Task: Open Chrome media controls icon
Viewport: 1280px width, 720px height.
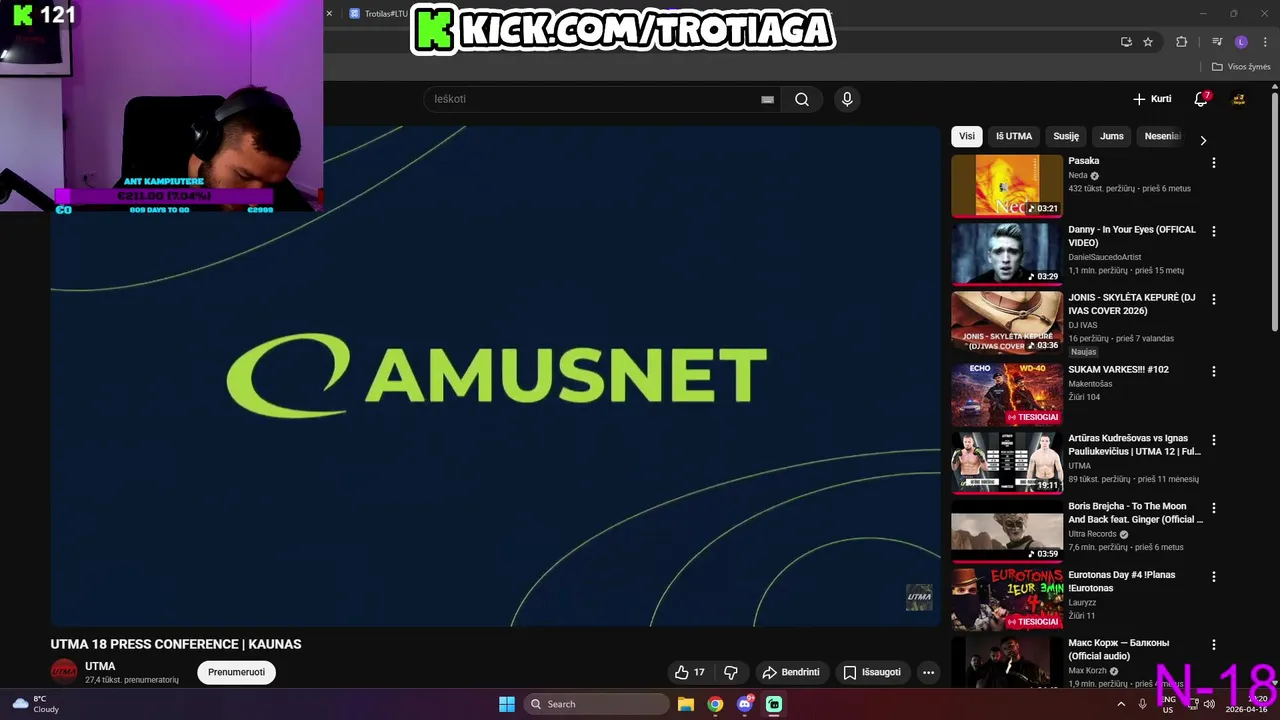Action: (1217, 42)
